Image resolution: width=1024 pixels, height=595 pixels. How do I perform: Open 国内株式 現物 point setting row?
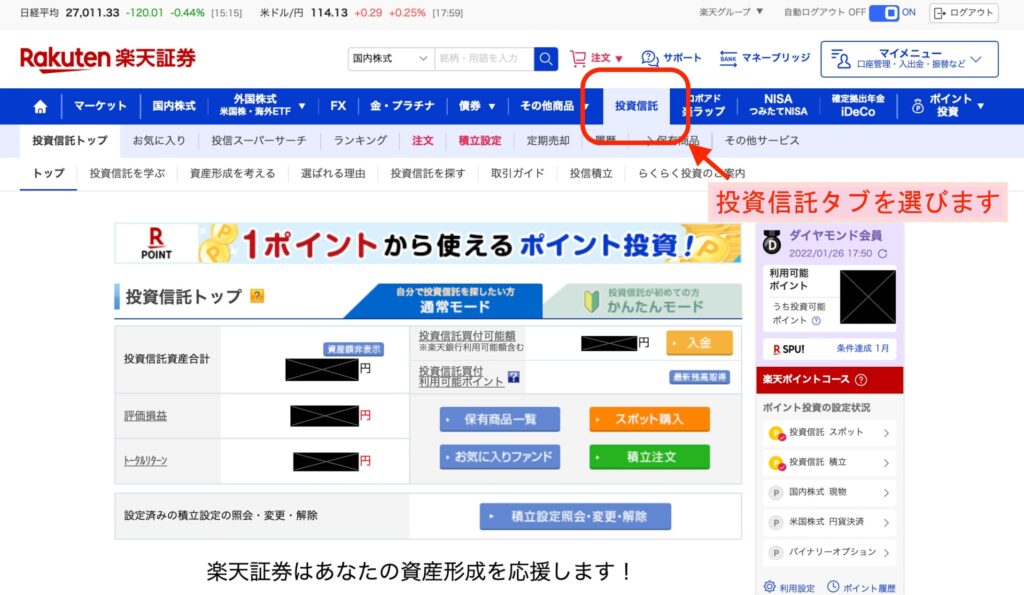829,492
